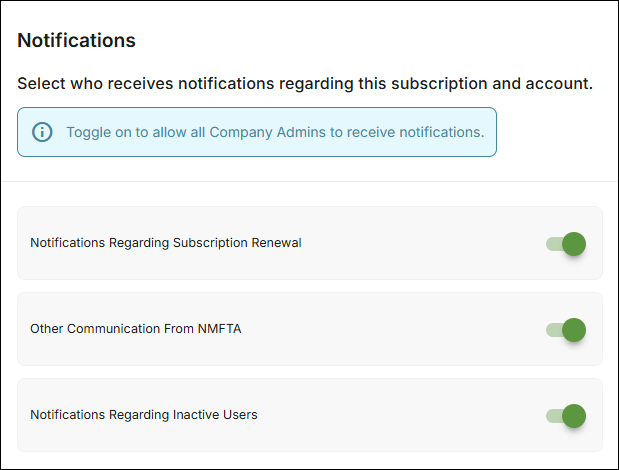Click the light green track of NMFTA toggle

pyautogui.click(x=554, y=330)
